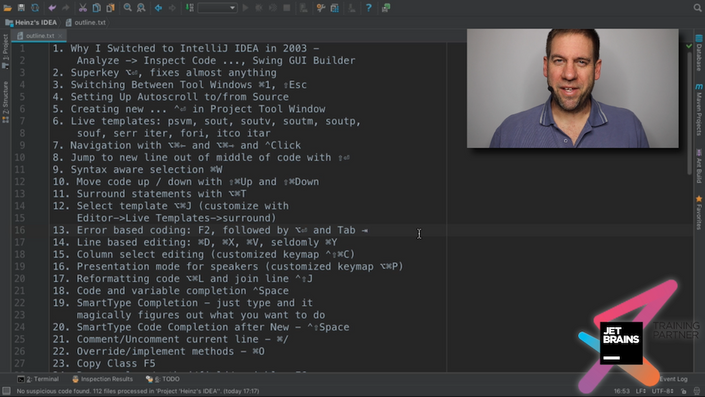Open the run configuration dropdown
The image size is (705, 397).
pos(217,8)
